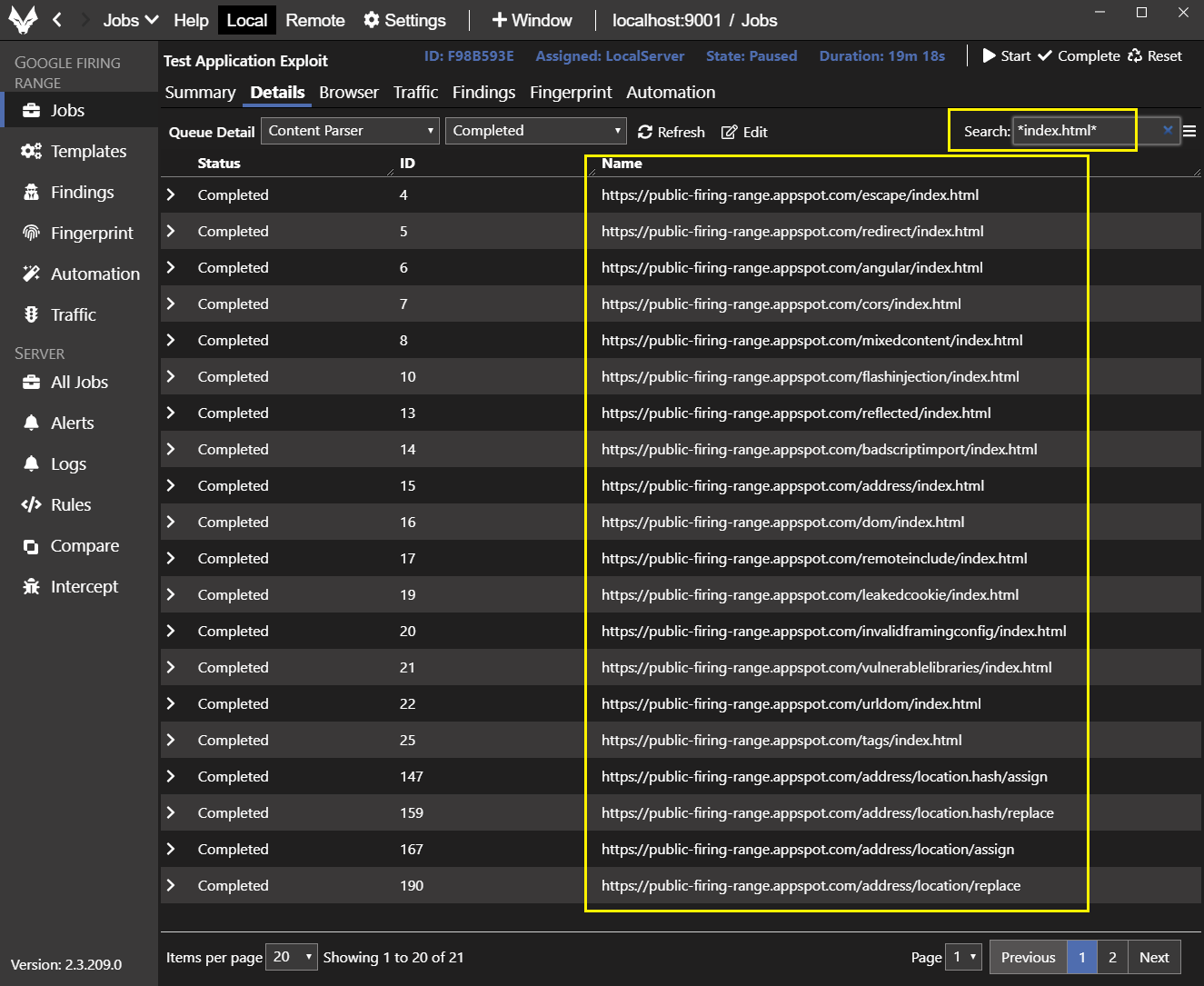1204x986 pixels.
Task: Click the Refresh queue button
Action: click(x=672, y=133)
